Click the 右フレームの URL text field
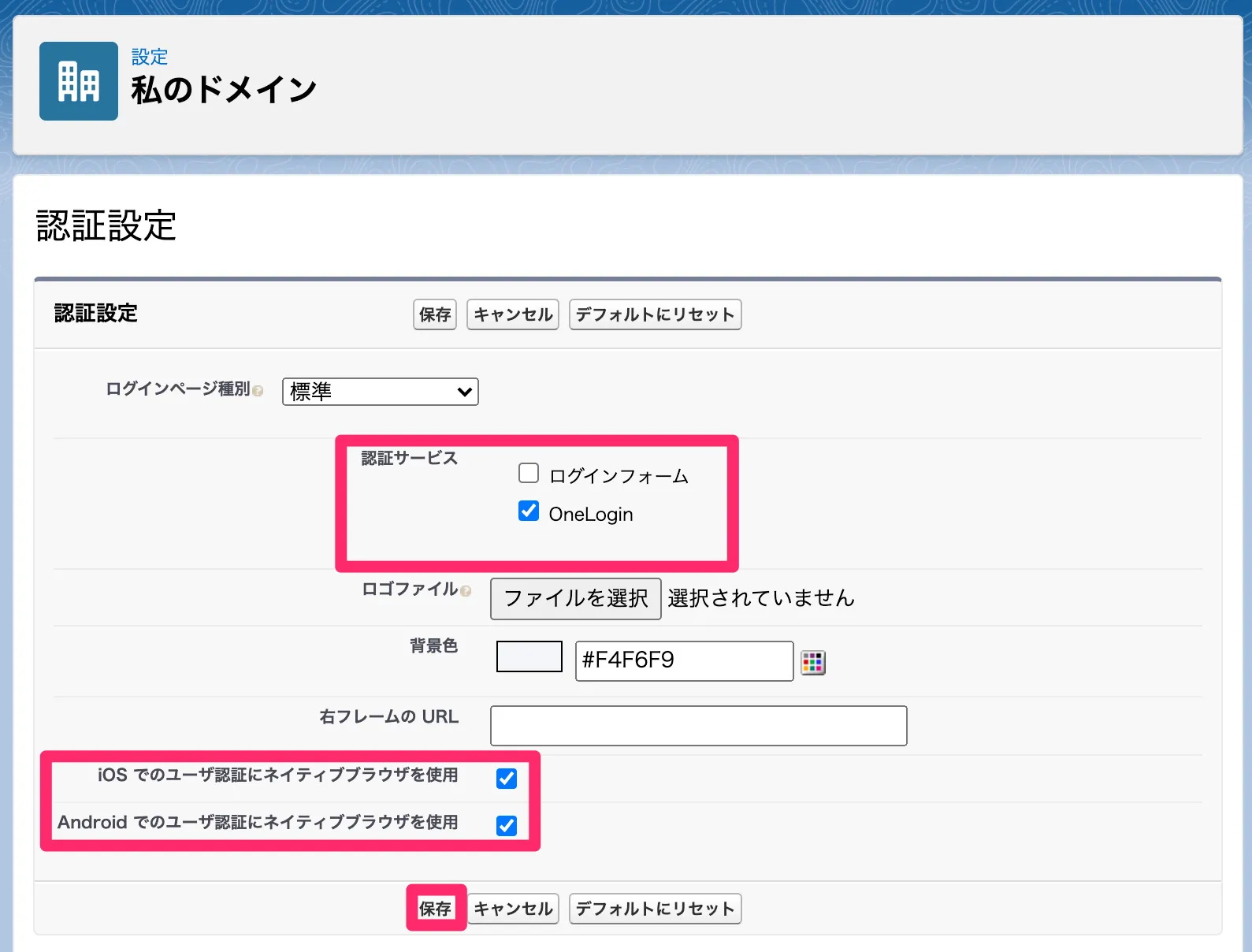Screen dimensions: 1252x952 tap(698, 726)
